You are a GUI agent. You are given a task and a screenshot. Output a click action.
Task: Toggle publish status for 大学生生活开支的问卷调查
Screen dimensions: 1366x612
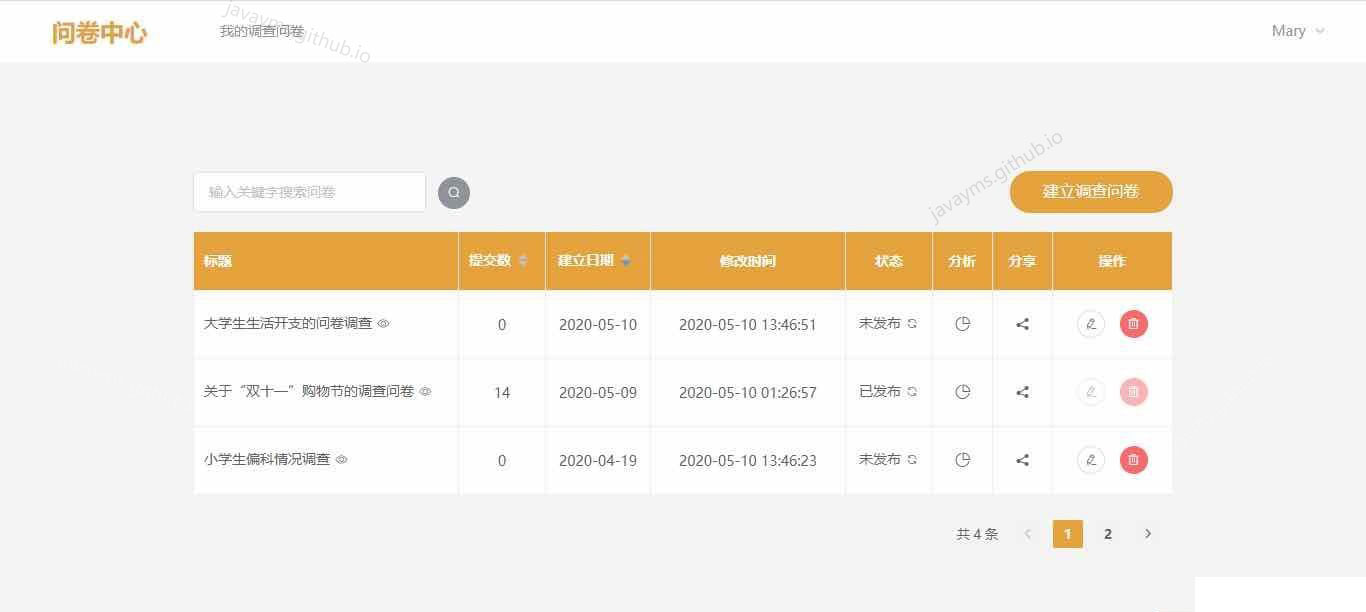912,324
